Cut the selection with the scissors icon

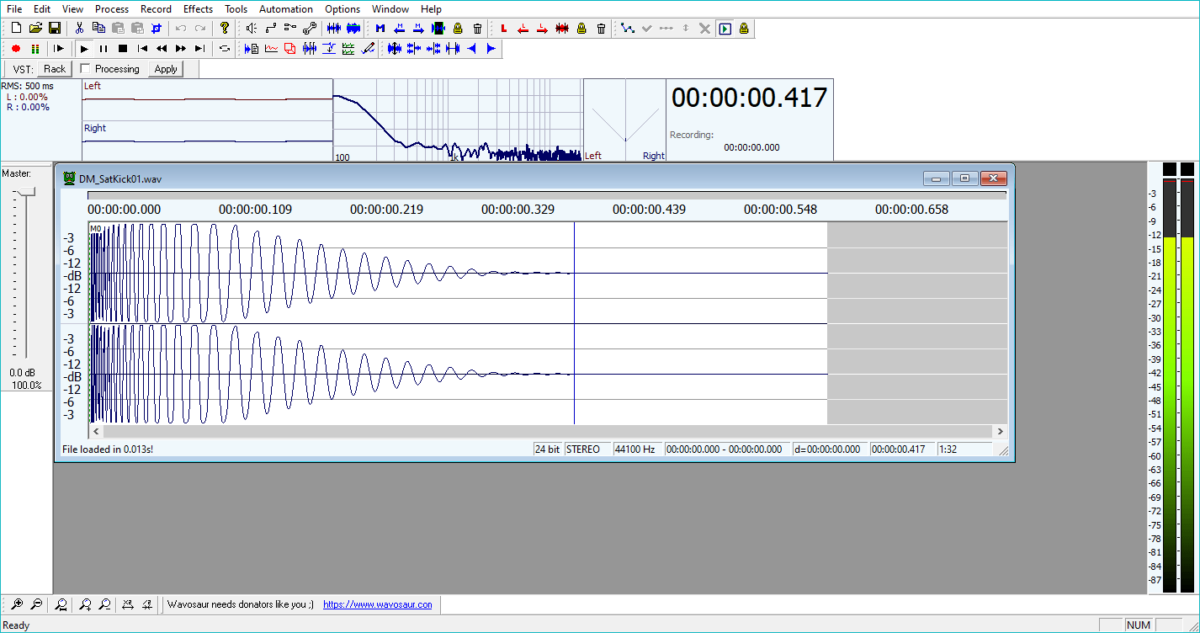[78, 28]
